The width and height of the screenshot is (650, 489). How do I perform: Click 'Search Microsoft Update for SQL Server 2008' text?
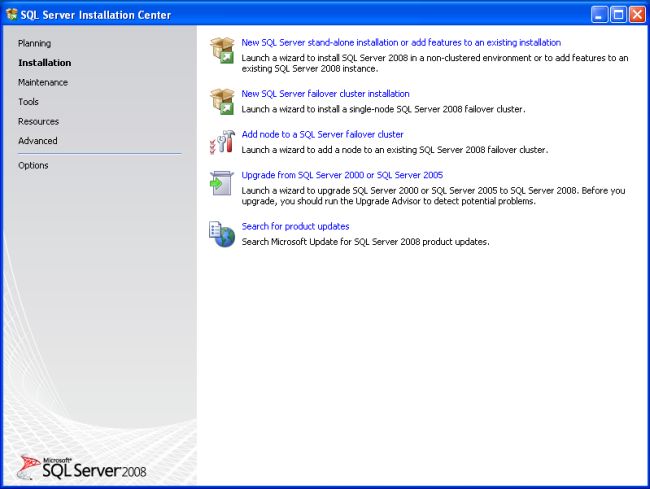coord(365,242)
